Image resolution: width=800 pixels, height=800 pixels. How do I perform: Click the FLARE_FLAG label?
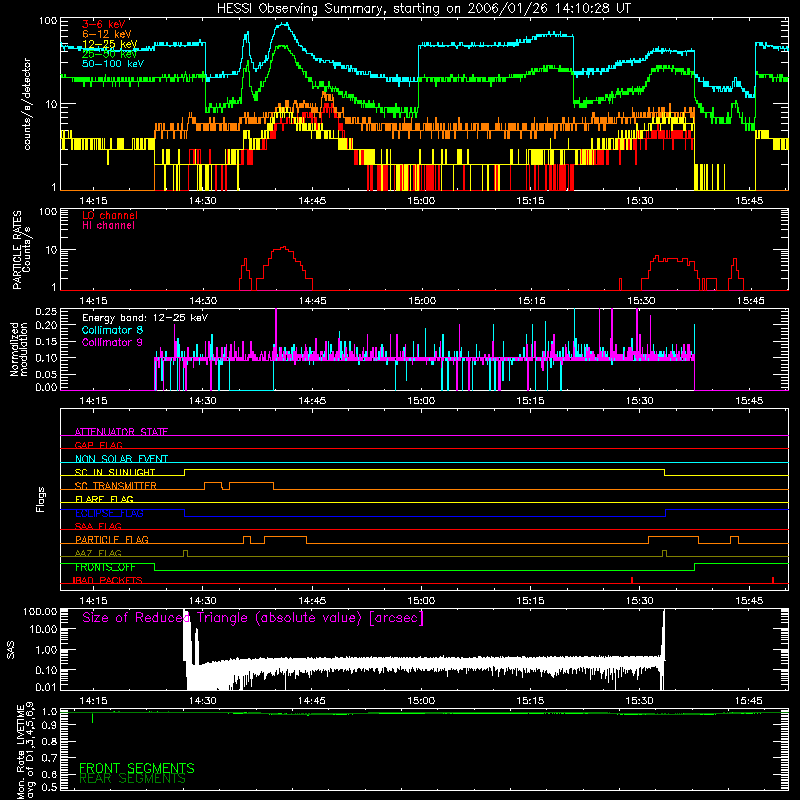point(104,499)
